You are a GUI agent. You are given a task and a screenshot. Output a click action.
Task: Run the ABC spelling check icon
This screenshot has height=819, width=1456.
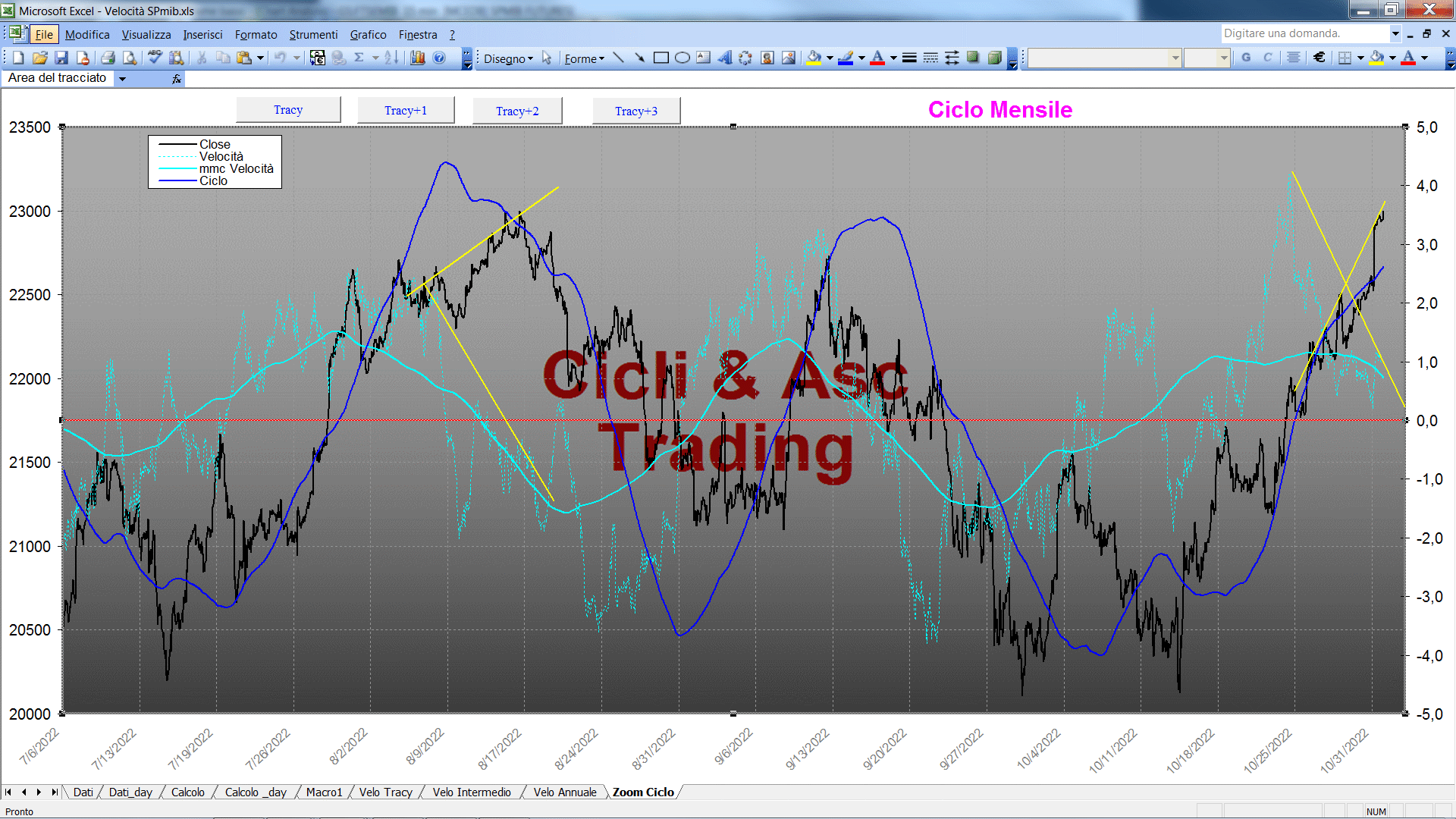(x=155, y=58)
